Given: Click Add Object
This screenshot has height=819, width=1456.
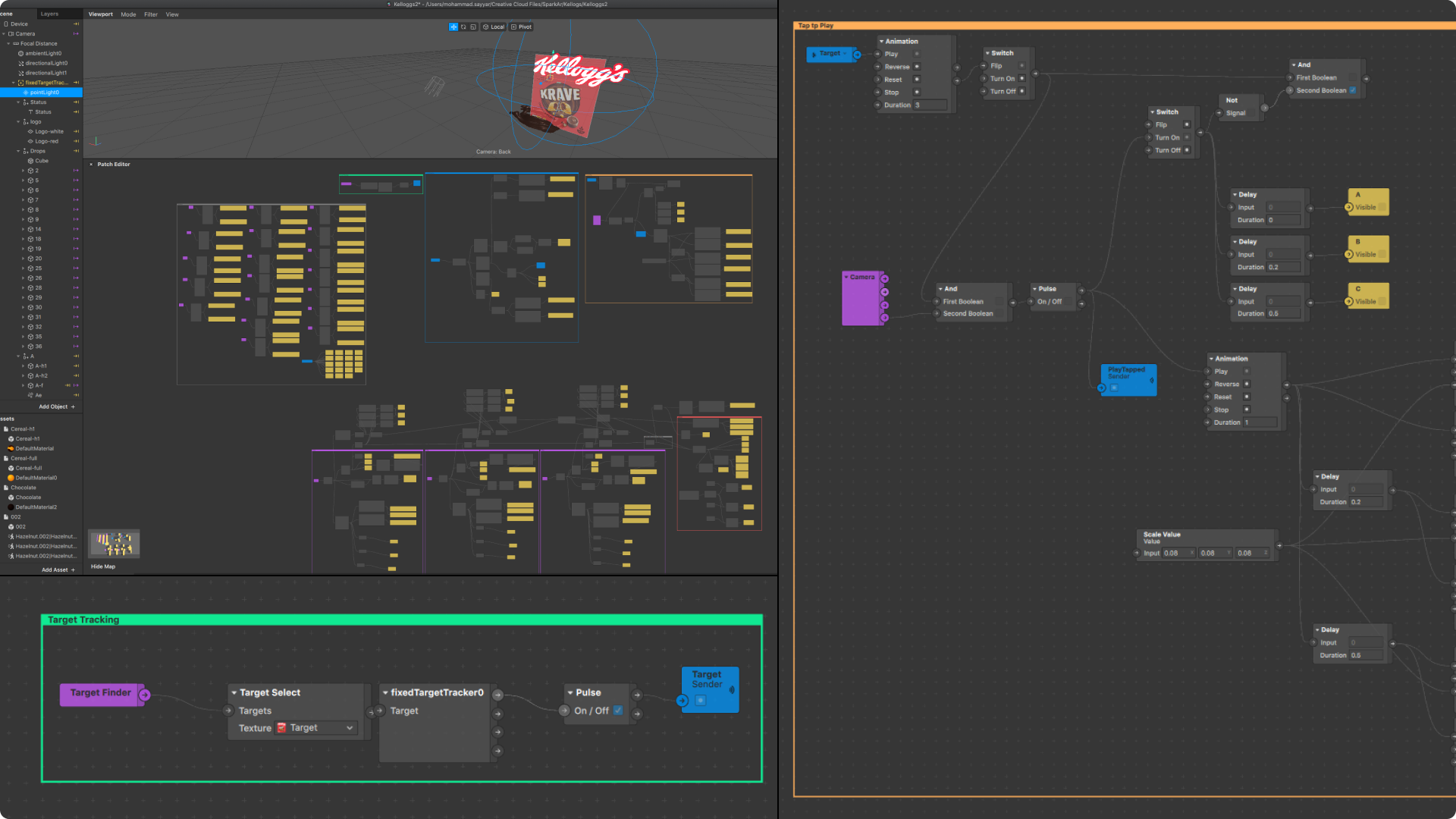Looking at the screenshot, I should point(57,406).
